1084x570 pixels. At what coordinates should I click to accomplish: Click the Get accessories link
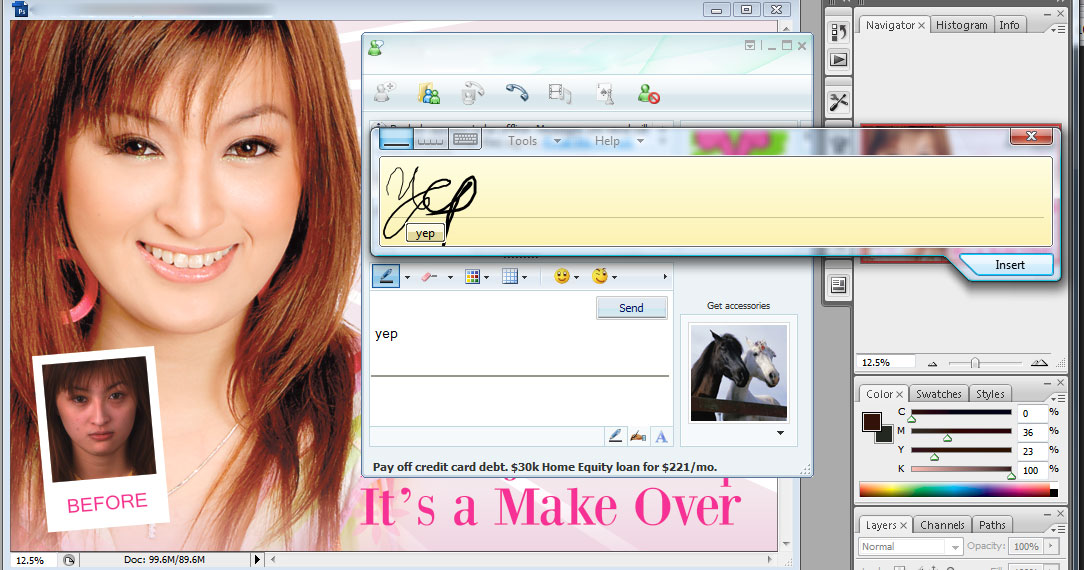[738, 305]
